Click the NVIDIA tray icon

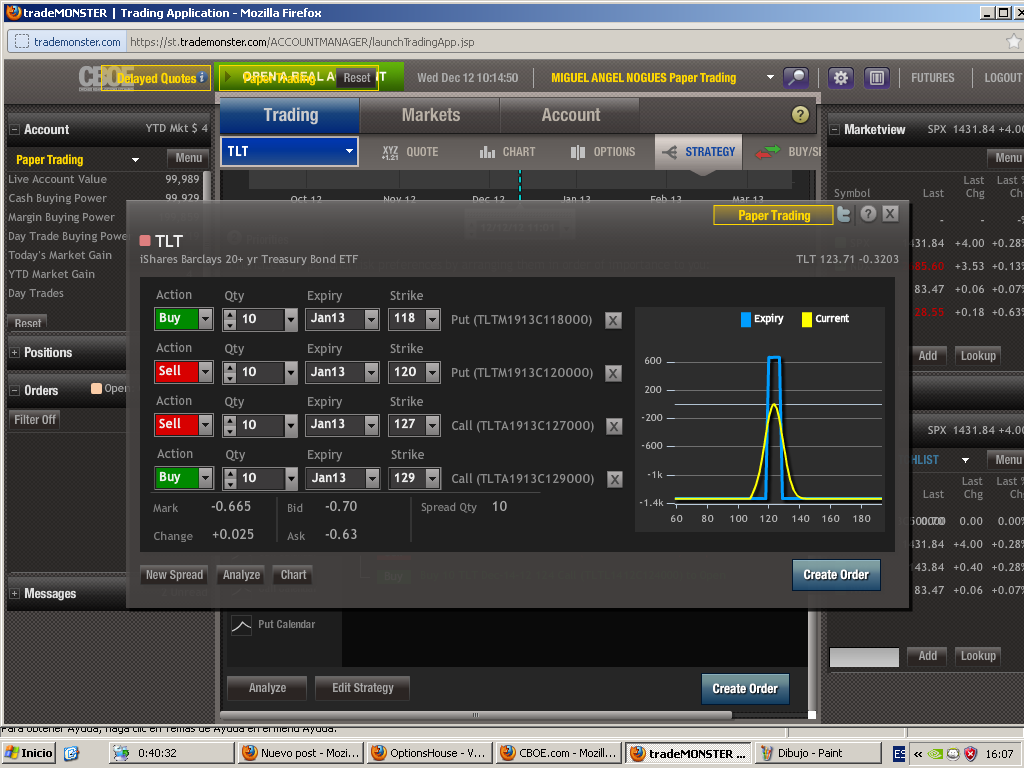tap(936, 754)
